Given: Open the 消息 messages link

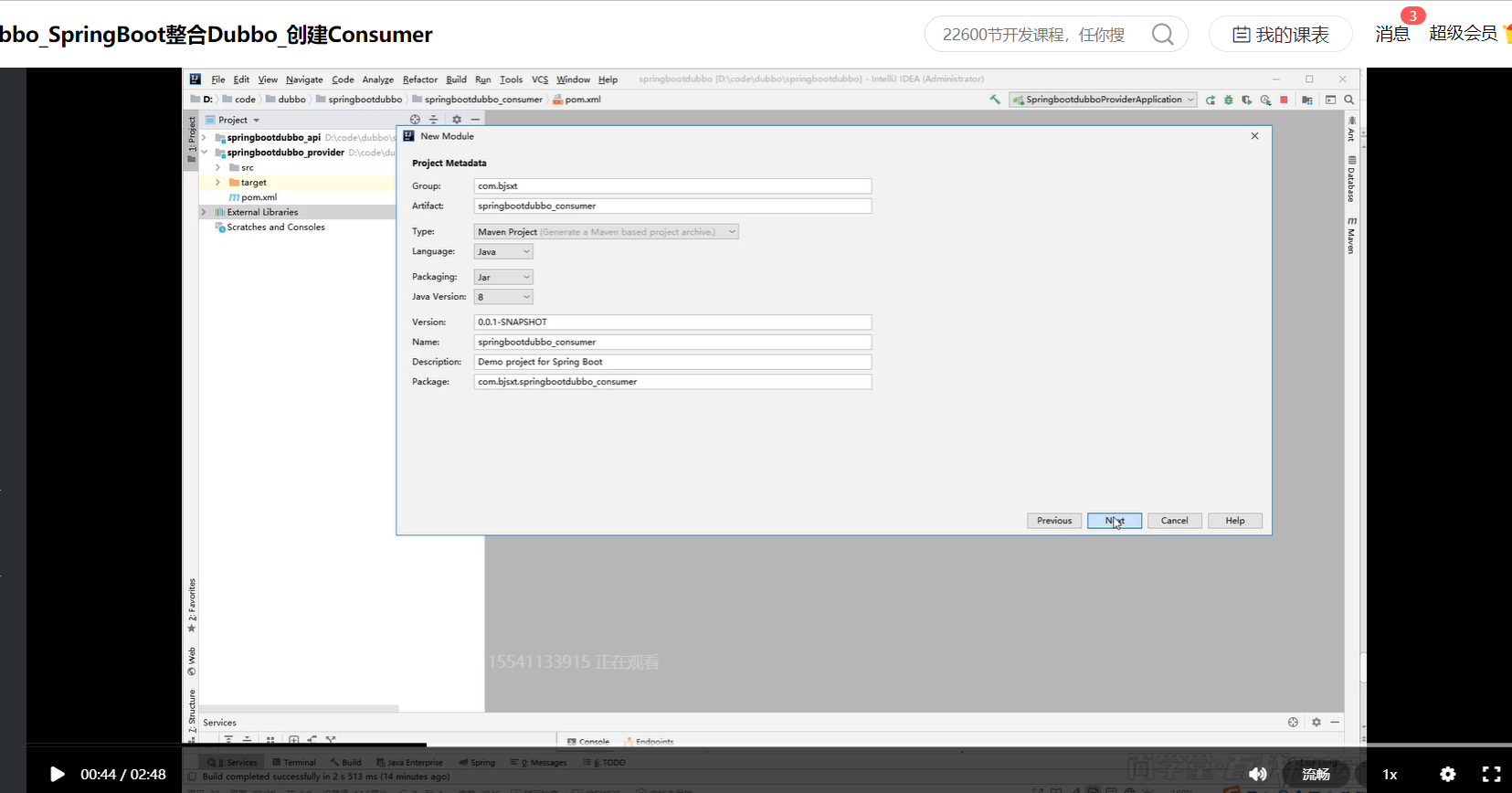Looking at the screenshot, I should [x=1392, y=34].
